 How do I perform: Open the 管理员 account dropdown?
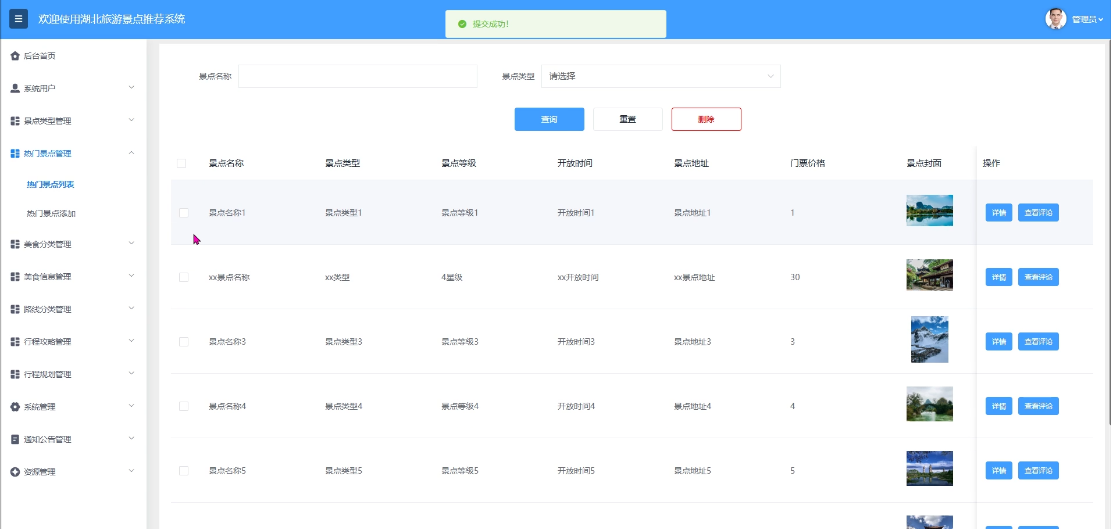[x=1088, y=20]
